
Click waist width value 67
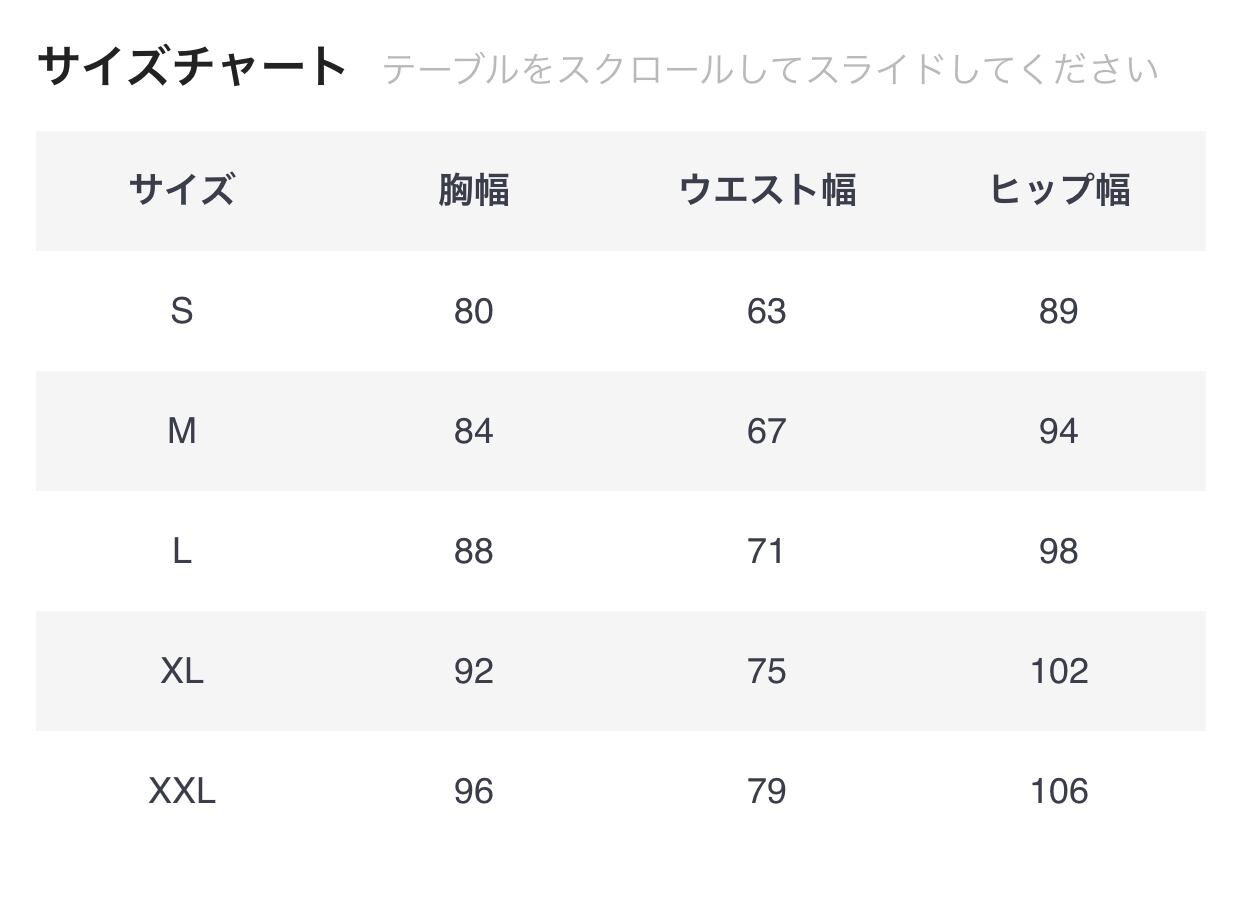point(766,431)
